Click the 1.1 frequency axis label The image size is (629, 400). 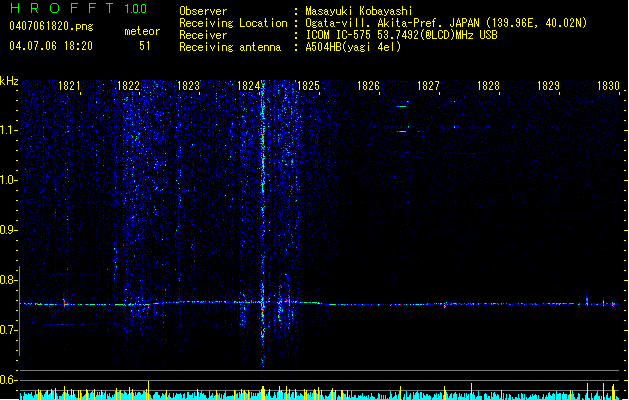click(x=9, y=130)
